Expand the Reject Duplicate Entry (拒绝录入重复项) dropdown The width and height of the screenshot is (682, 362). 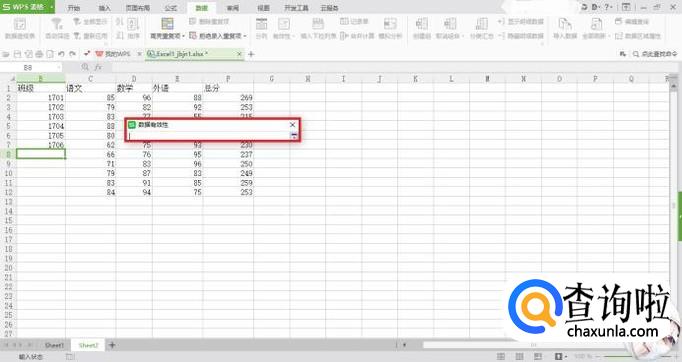(x=218, y=36)
